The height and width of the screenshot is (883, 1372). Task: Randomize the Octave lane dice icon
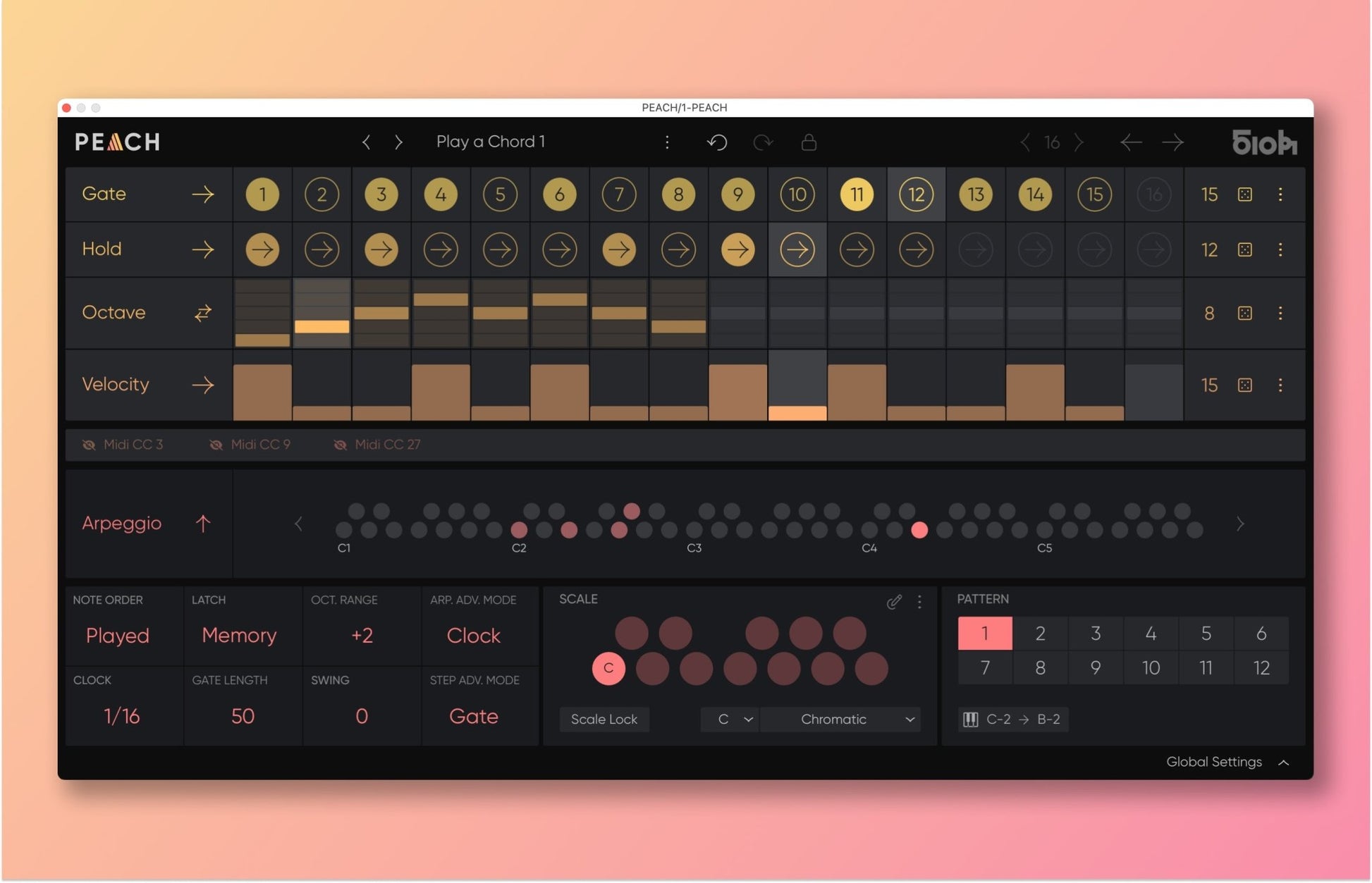tap(1245, 313)
